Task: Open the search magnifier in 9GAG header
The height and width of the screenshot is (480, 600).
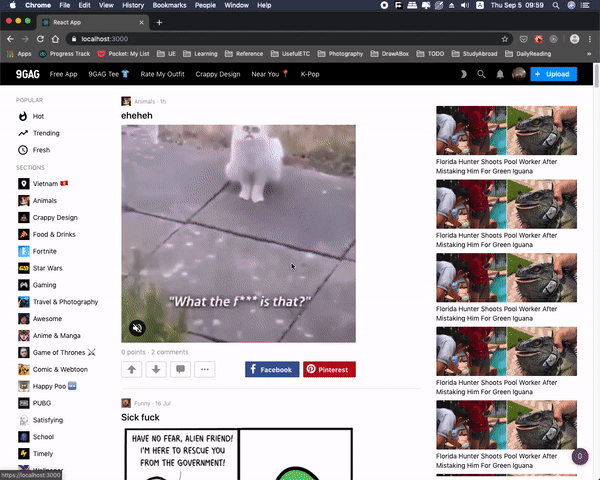Action: (481, 74)
